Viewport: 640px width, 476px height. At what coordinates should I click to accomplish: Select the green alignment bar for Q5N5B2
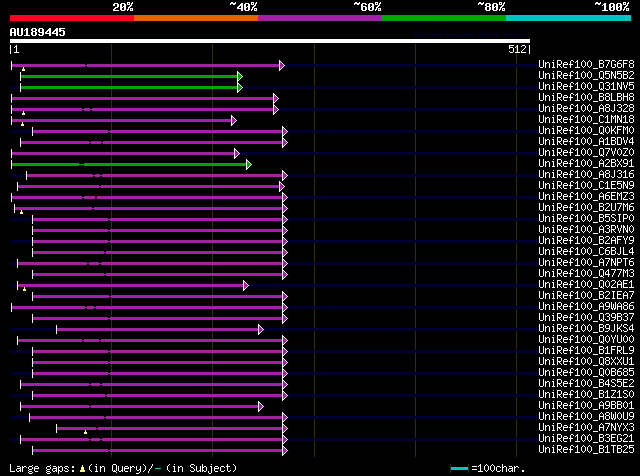click(129, 77)
